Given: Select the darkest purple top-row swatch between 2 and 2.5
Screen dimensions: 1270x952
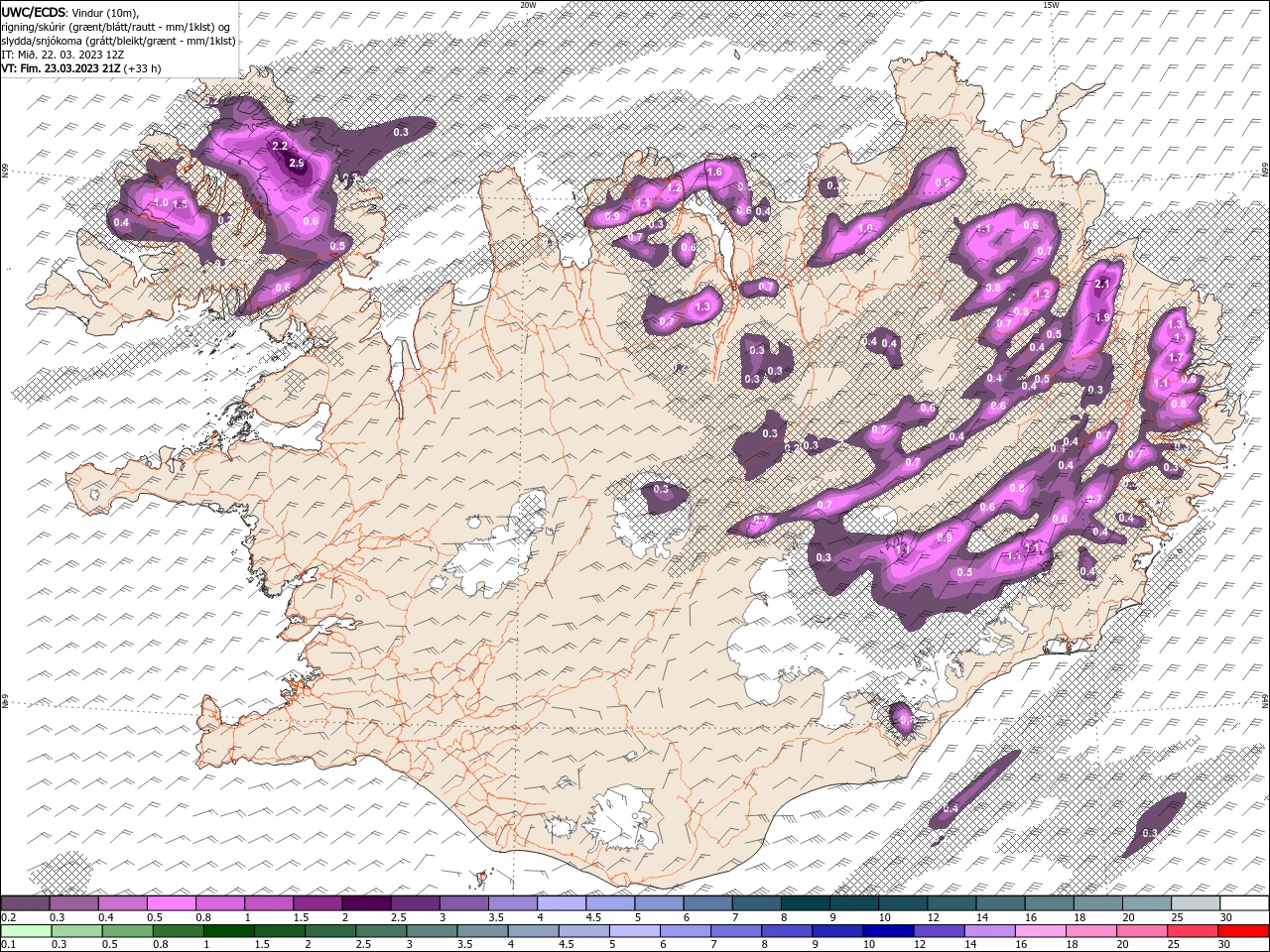Looking at the screenshot, I should coord(366,902).
